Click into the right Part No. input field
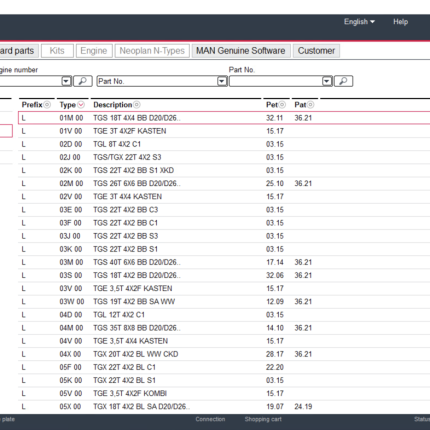The width and height of the screenshot is (430, 430). click(276, 81)
